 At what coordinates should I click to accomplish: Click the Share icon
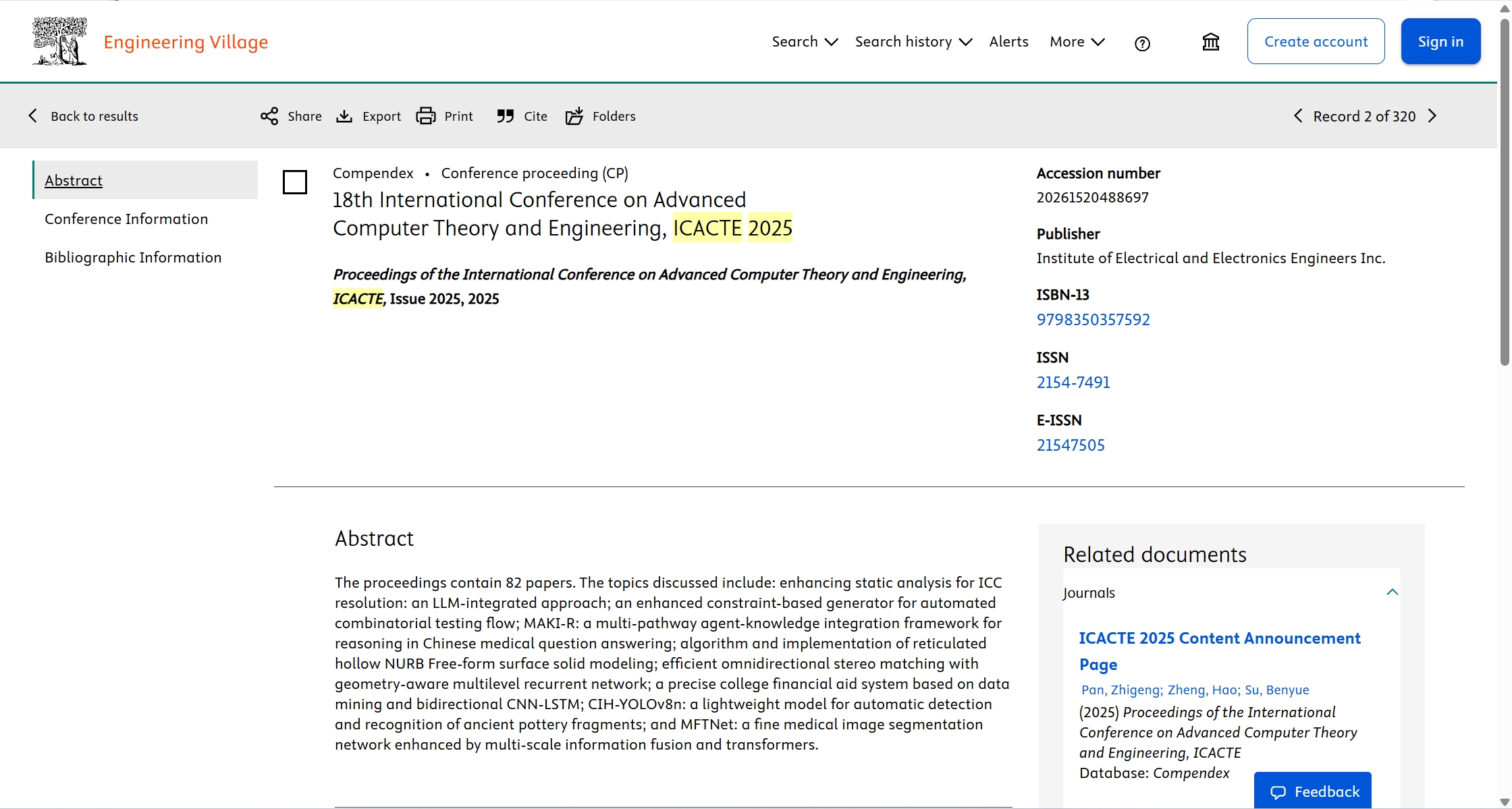pyautogui.click(x=269, y=116)
